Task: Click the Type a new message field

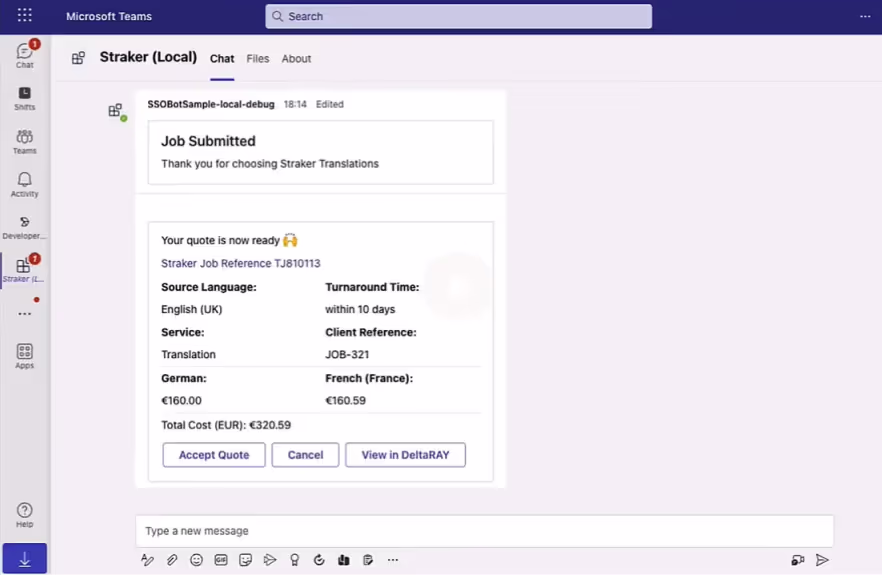Action: (x=484, y=531)
